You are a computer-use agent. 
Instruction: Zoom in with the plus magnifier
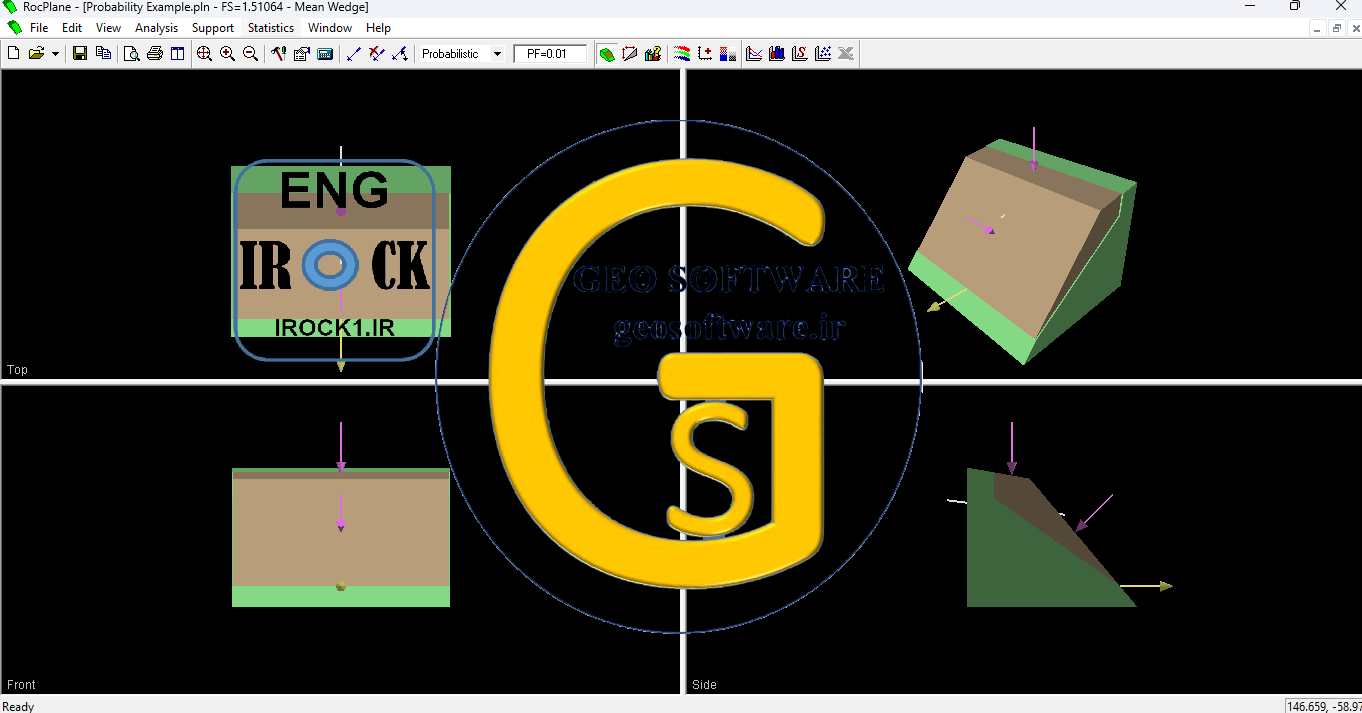tap(228, 53)
